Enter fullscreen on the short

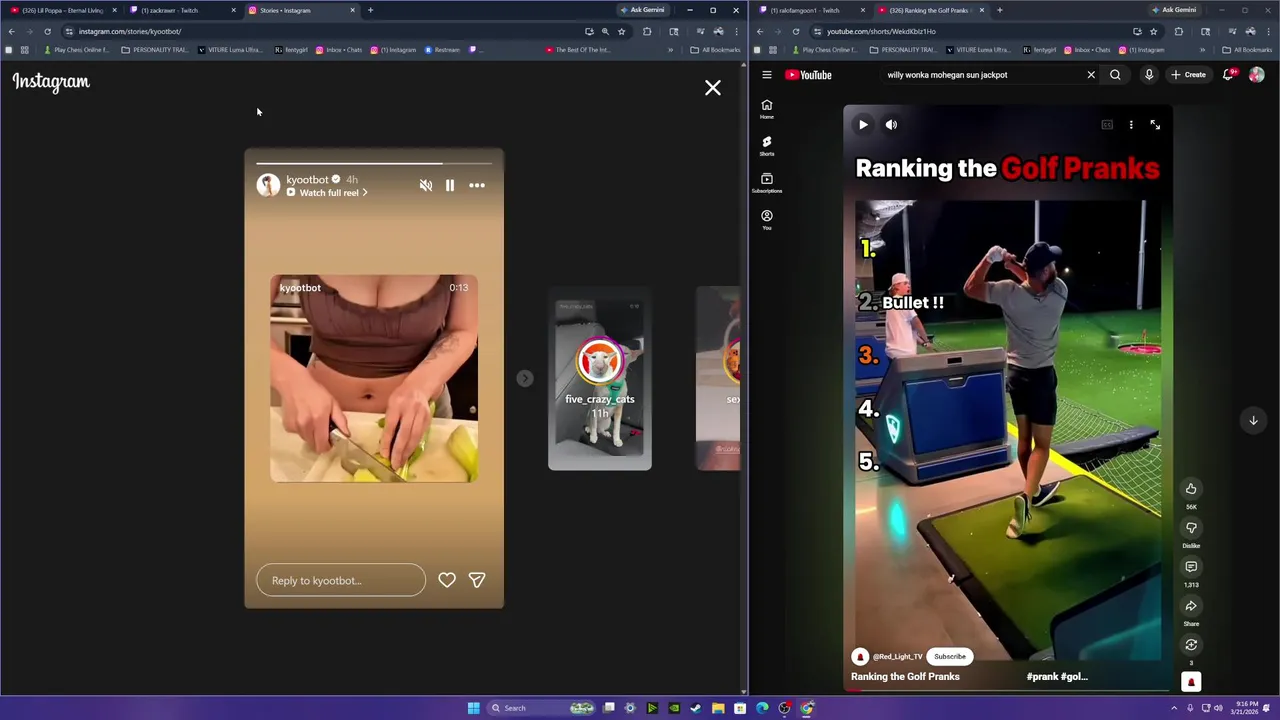pyautogui.click(x=1155, y=125)
